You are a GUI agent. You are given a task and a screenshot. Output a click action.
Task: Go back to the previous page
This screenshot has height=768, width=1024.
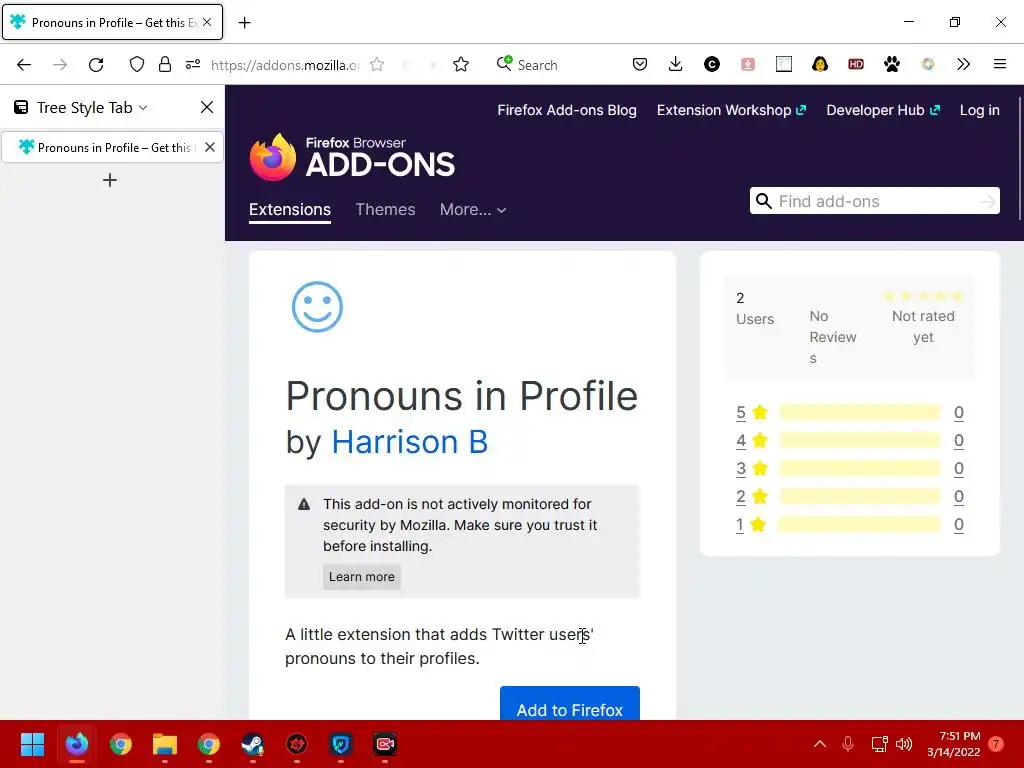tap(24, 65)
